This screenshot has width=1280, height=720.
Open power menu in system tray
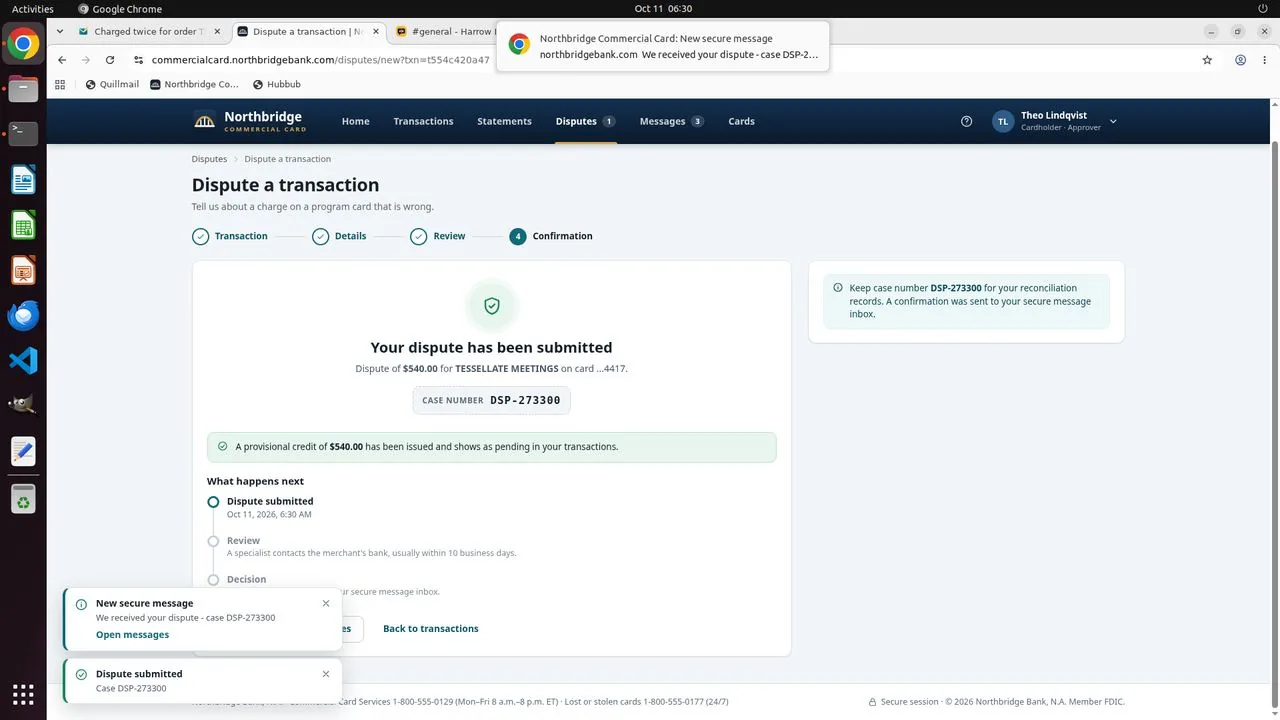(x=1262, y=9)
